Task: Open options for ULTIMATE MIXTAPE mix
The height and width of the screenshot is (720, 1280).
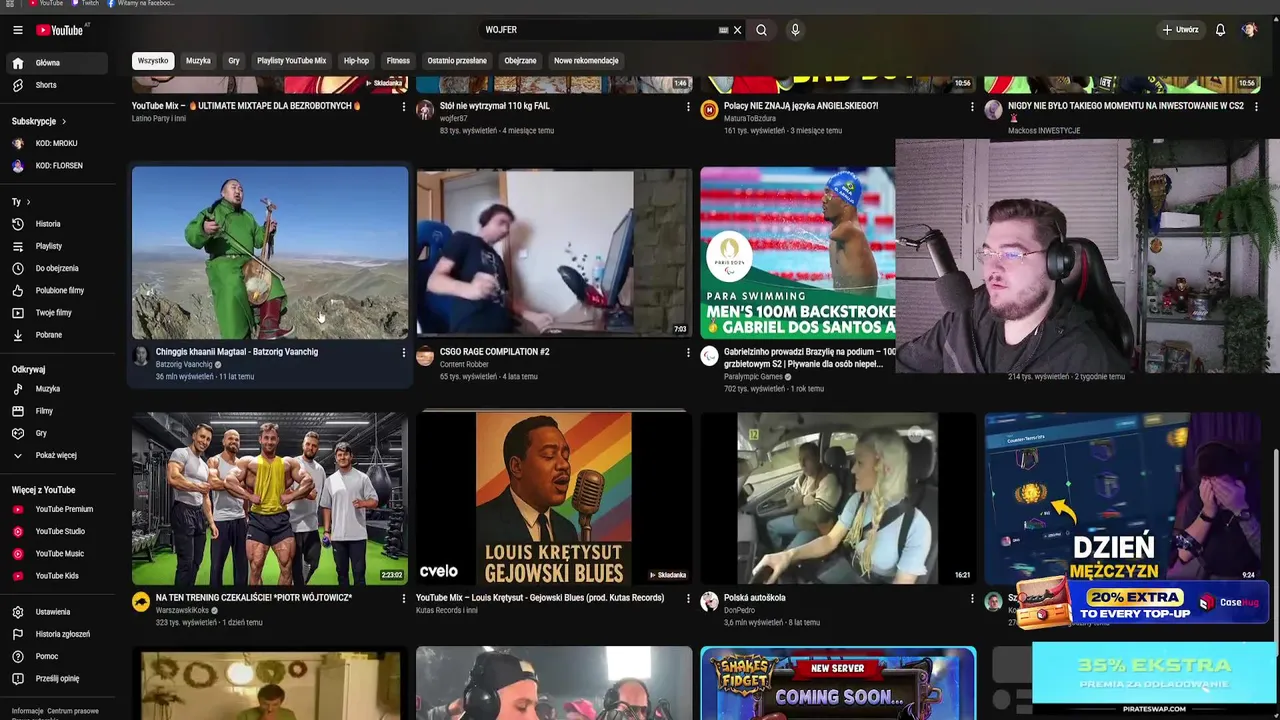Action: (x=404, y=106)
